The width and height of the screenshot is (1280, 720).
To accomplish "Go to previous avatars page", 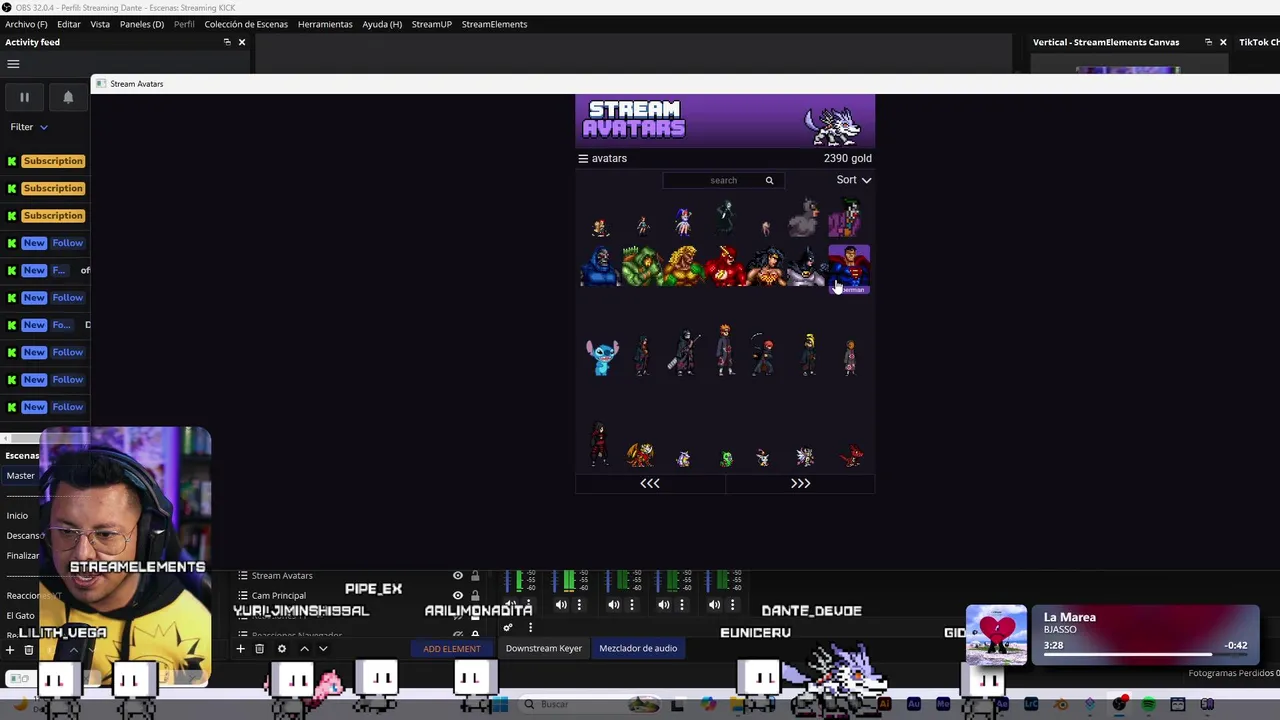I will (x=650, y=483).
